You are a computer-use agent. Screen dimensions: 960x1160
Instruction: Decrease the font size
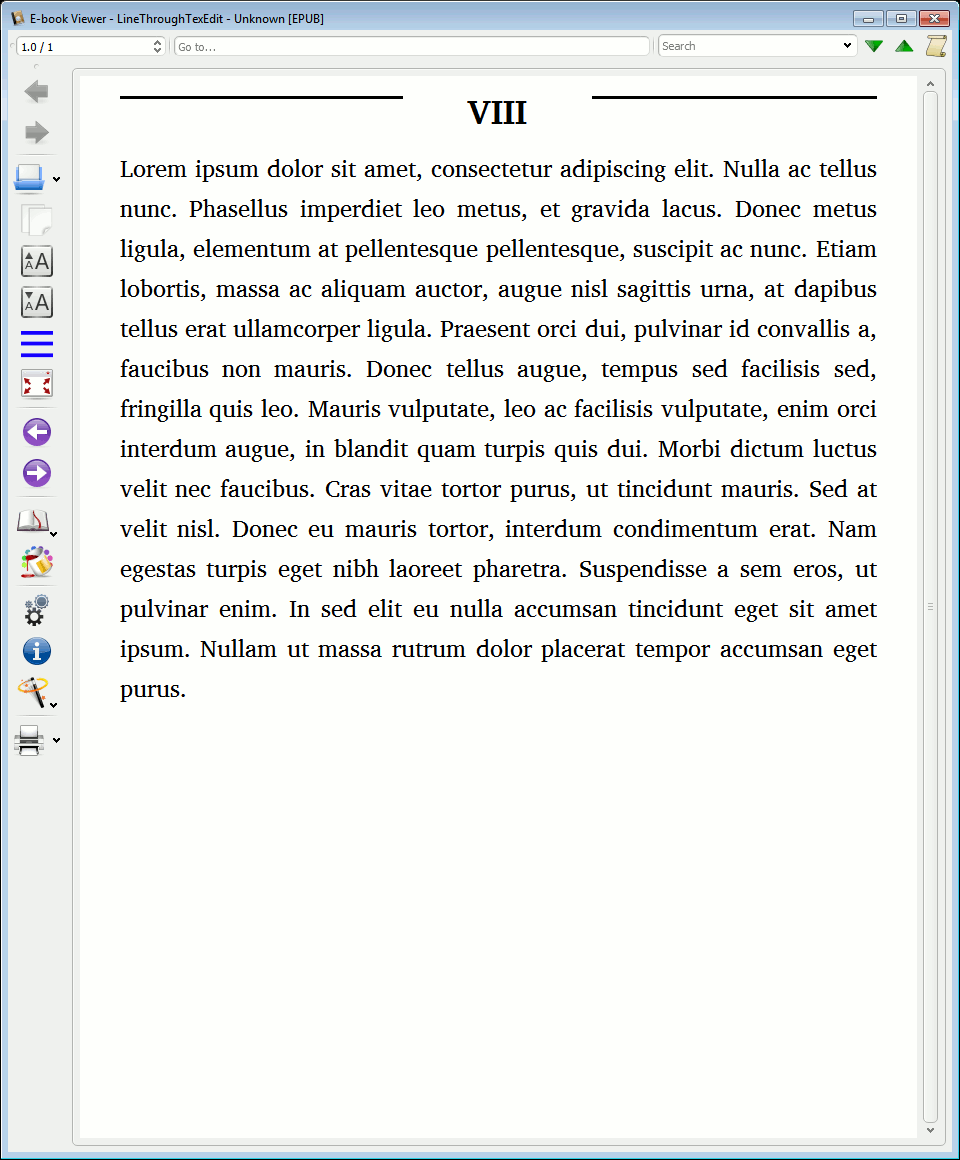coord(36,303)
